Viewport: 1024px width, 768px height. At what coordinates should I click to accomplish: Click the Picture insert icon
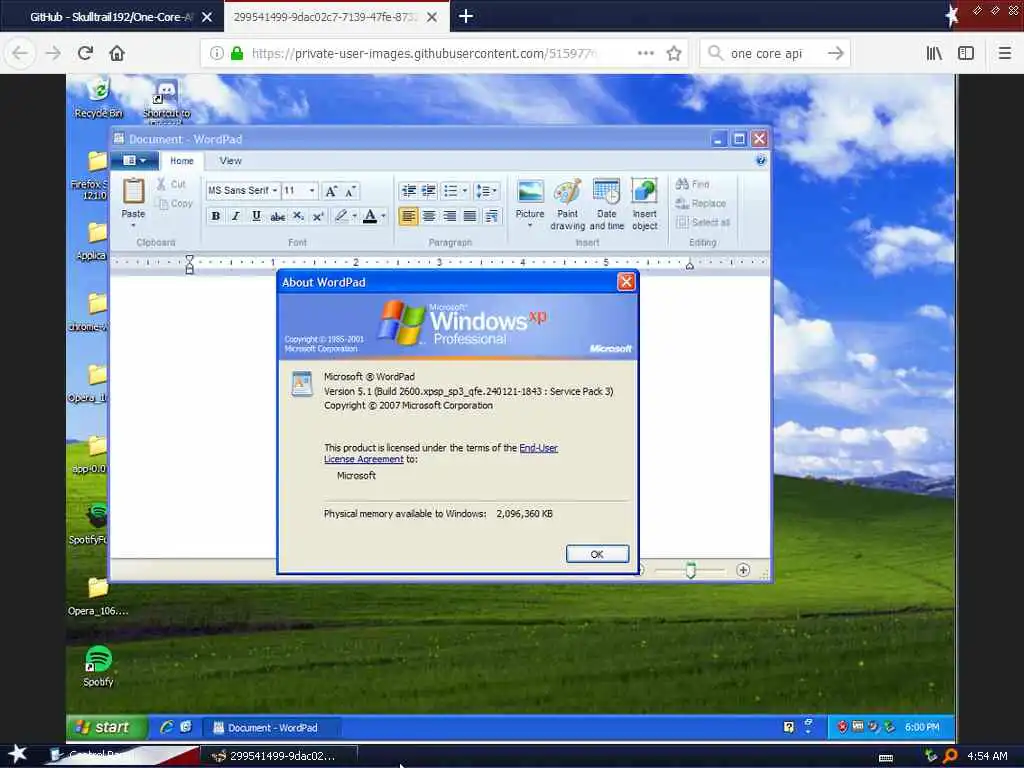[530, 192]
